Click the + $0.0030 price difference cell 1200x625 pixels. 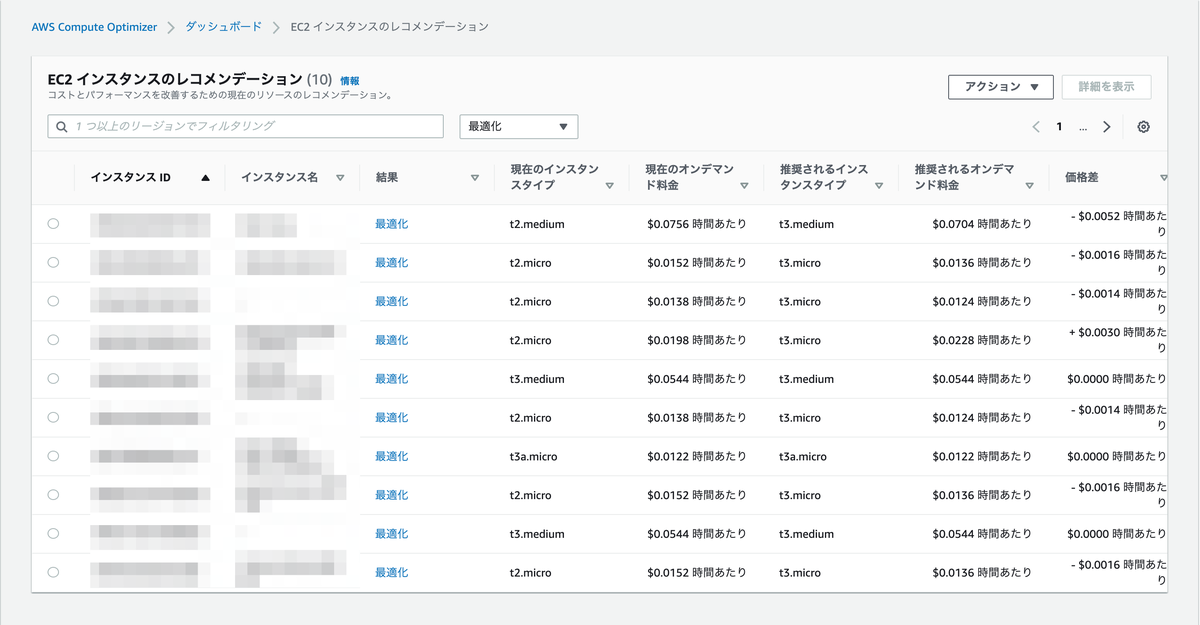[x=1118, y=340]
